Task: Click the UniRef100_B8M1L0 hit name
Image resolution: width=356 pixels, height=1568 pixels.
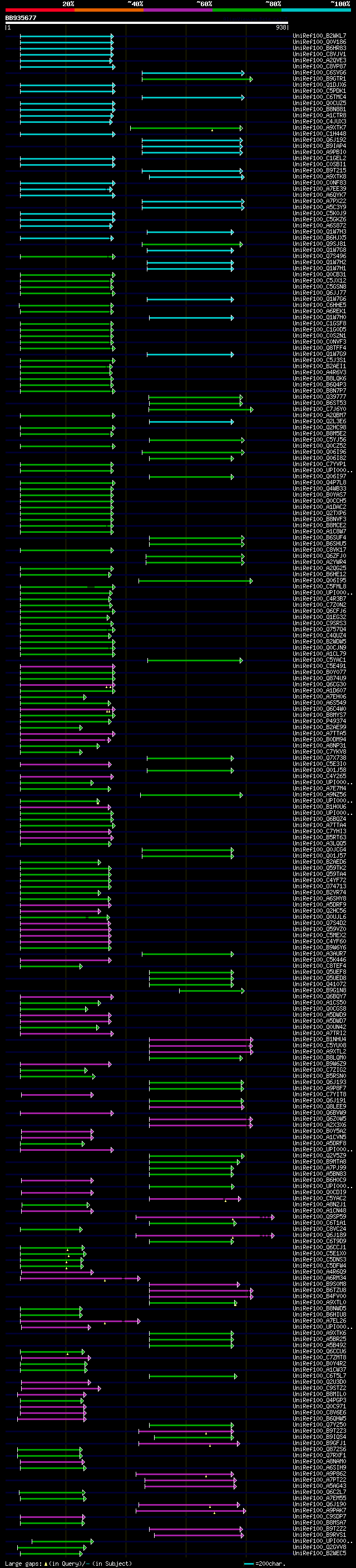Action: [319, 1394]
